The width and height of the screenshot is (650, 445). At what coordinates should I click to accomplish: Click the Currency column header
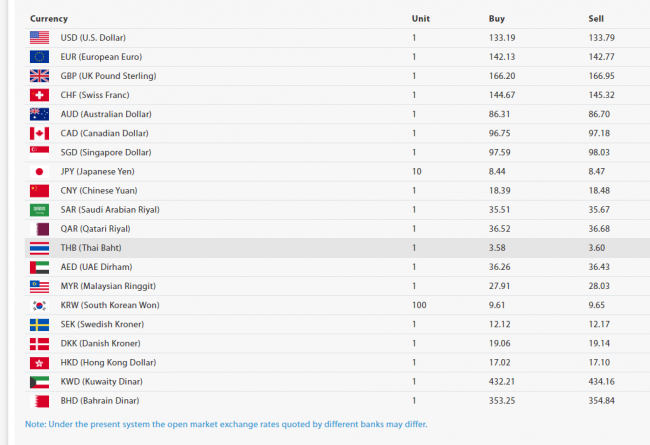click(49, 18)
